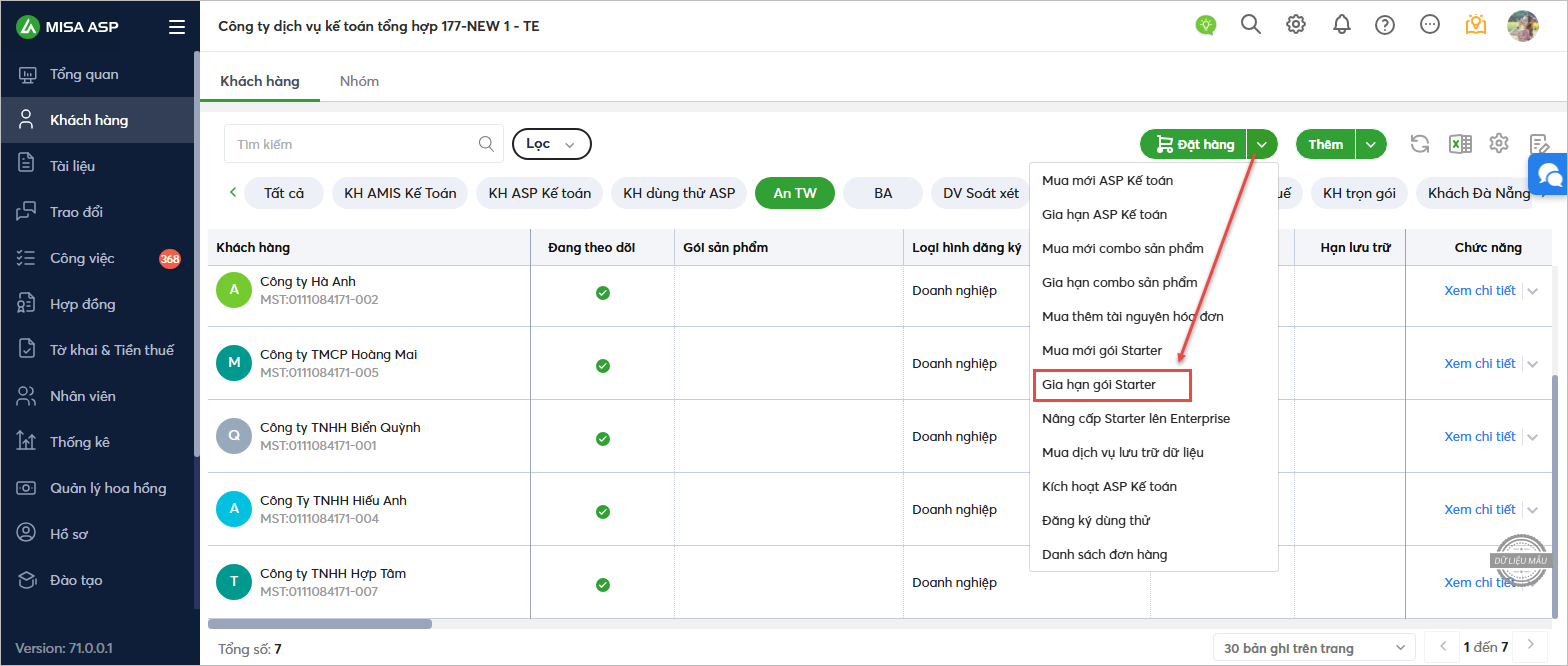1568x666 pixels.
Task: Go to next page arrow
Action: 1530,647
